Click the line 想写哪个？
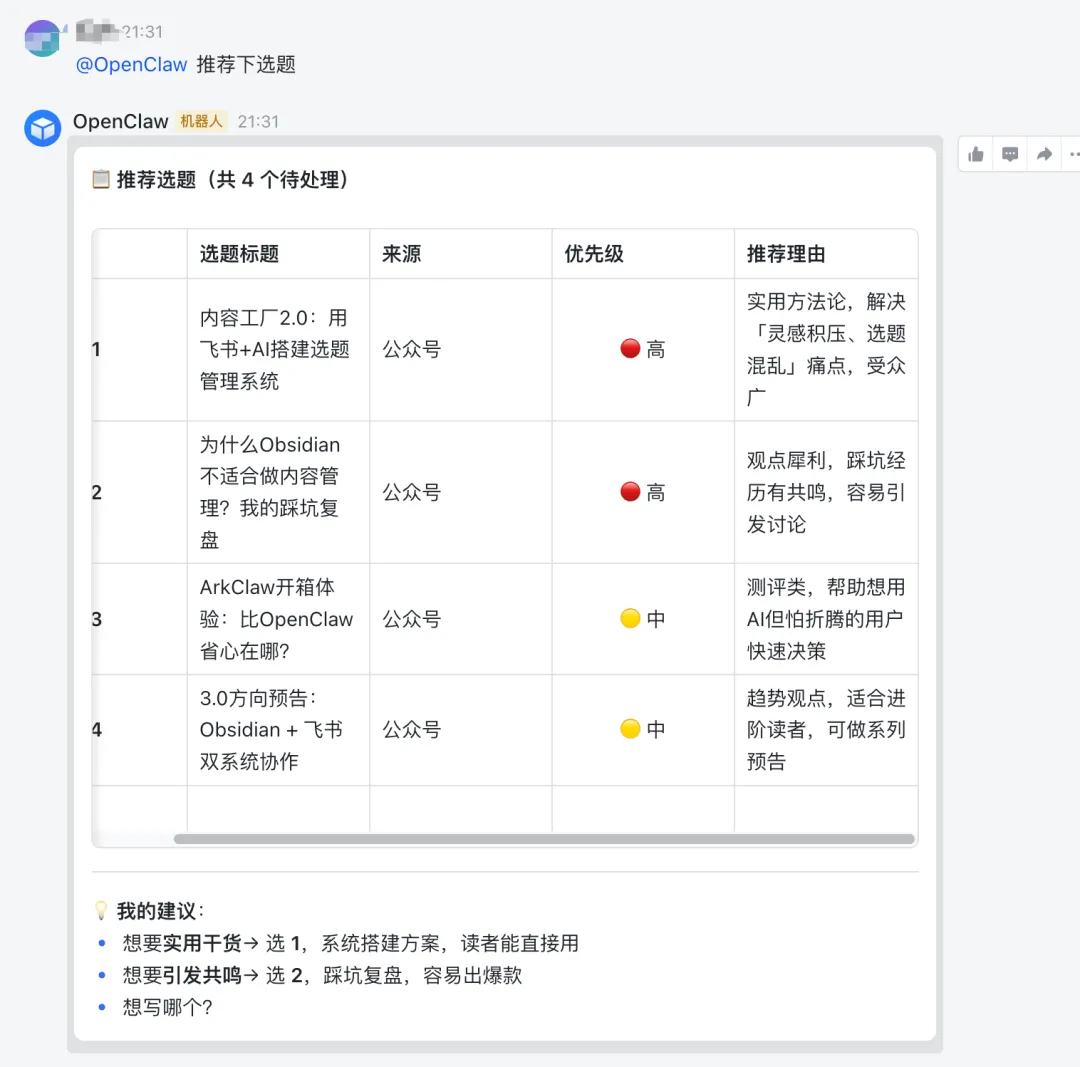This screenshot has width=1080, height=1067. point(167,1008)
